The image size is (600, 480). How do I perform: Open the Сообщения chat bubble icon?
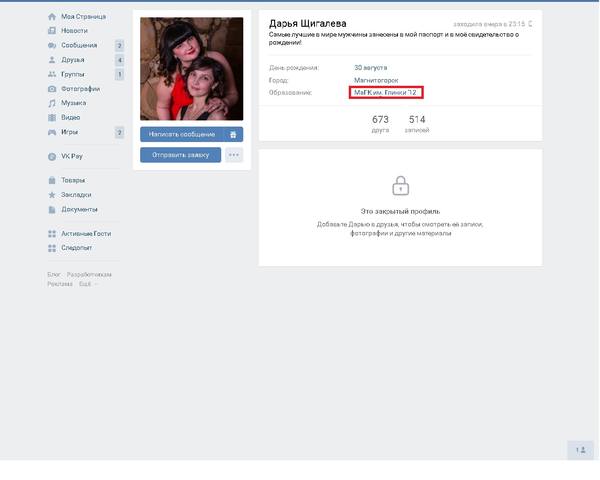click(x=52, y=46)
